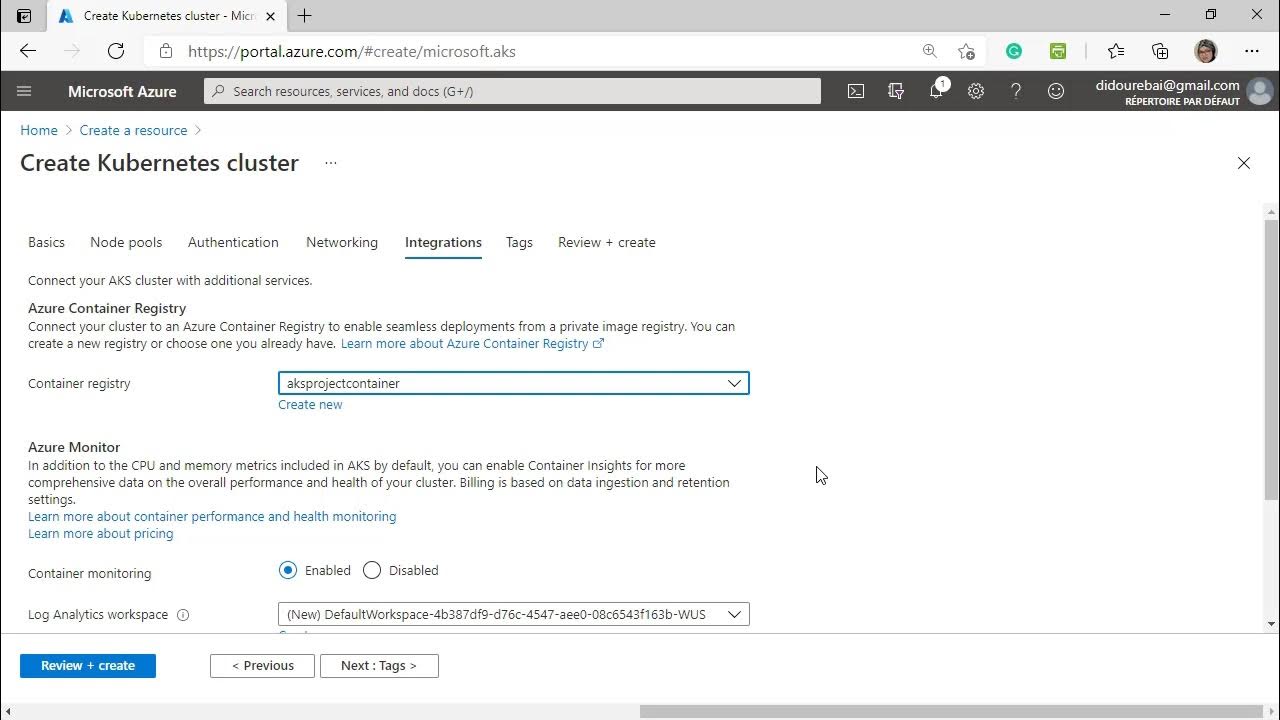The height and width of the screenshot is (720, 1280).
Task: Open the help question mark icon
Action: pos(1016,91)
